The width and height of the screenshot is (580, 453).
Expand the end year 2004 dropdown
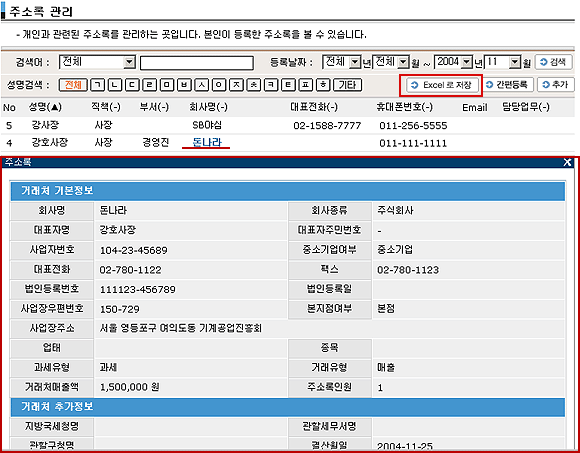(x=467, y=62)
